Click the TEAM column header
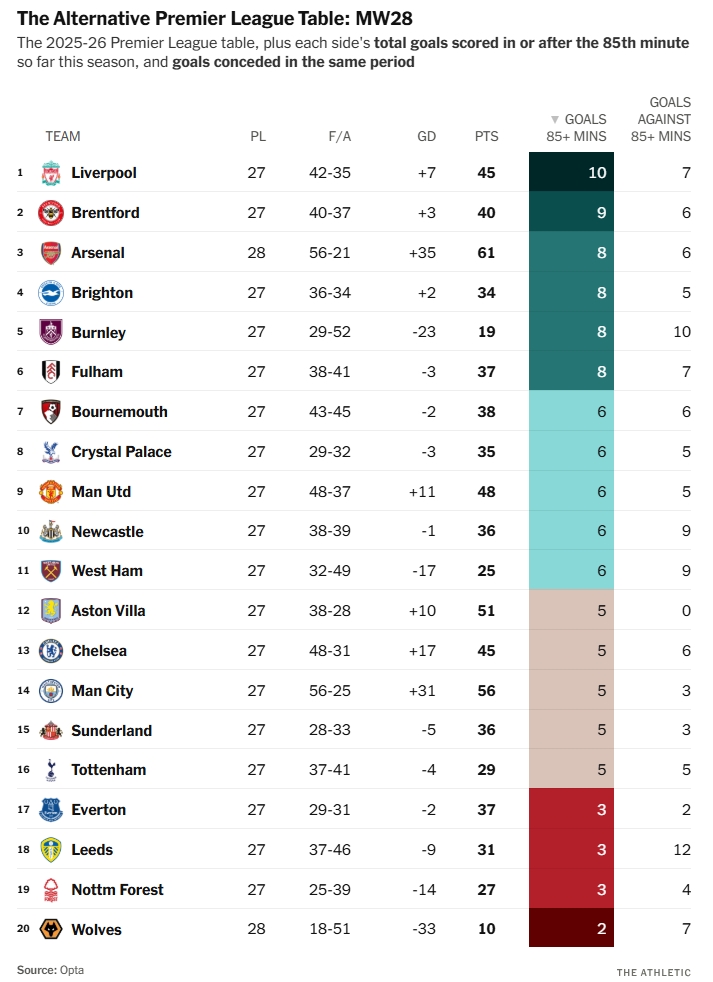Screen dimensions: 713x982 click(63, 136)
